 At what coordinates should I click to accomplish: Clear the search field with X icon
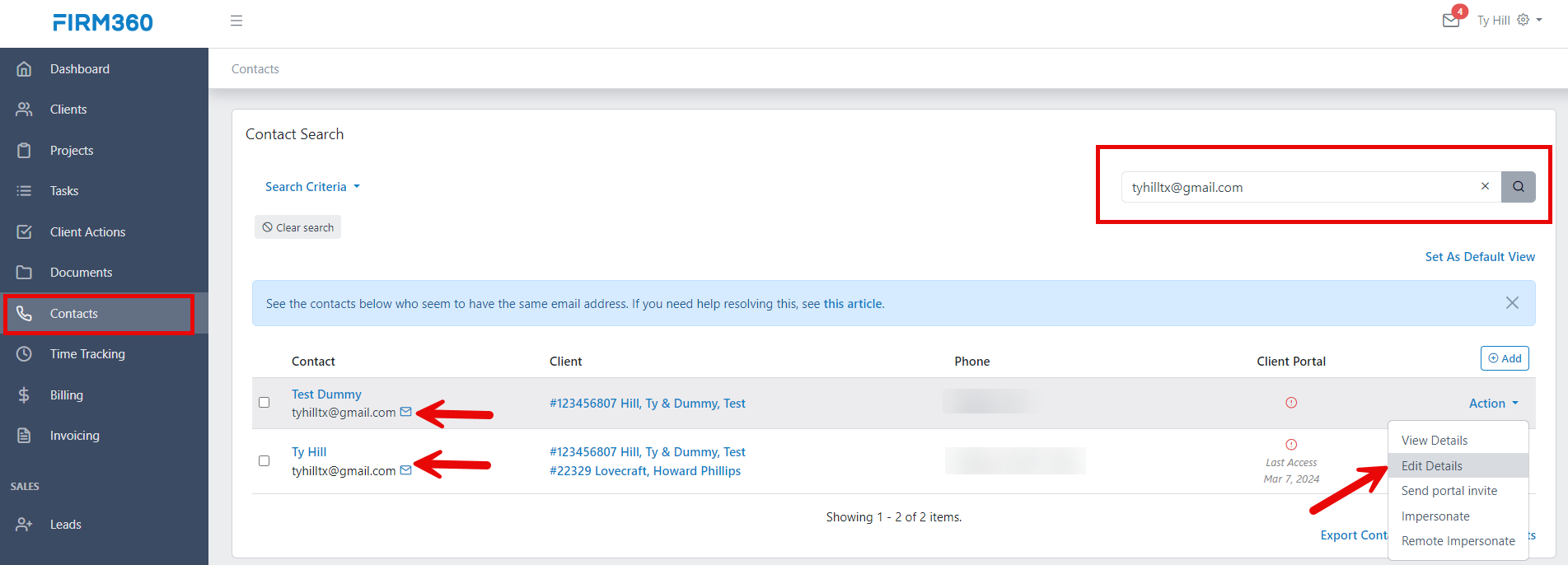point(1485,186)
